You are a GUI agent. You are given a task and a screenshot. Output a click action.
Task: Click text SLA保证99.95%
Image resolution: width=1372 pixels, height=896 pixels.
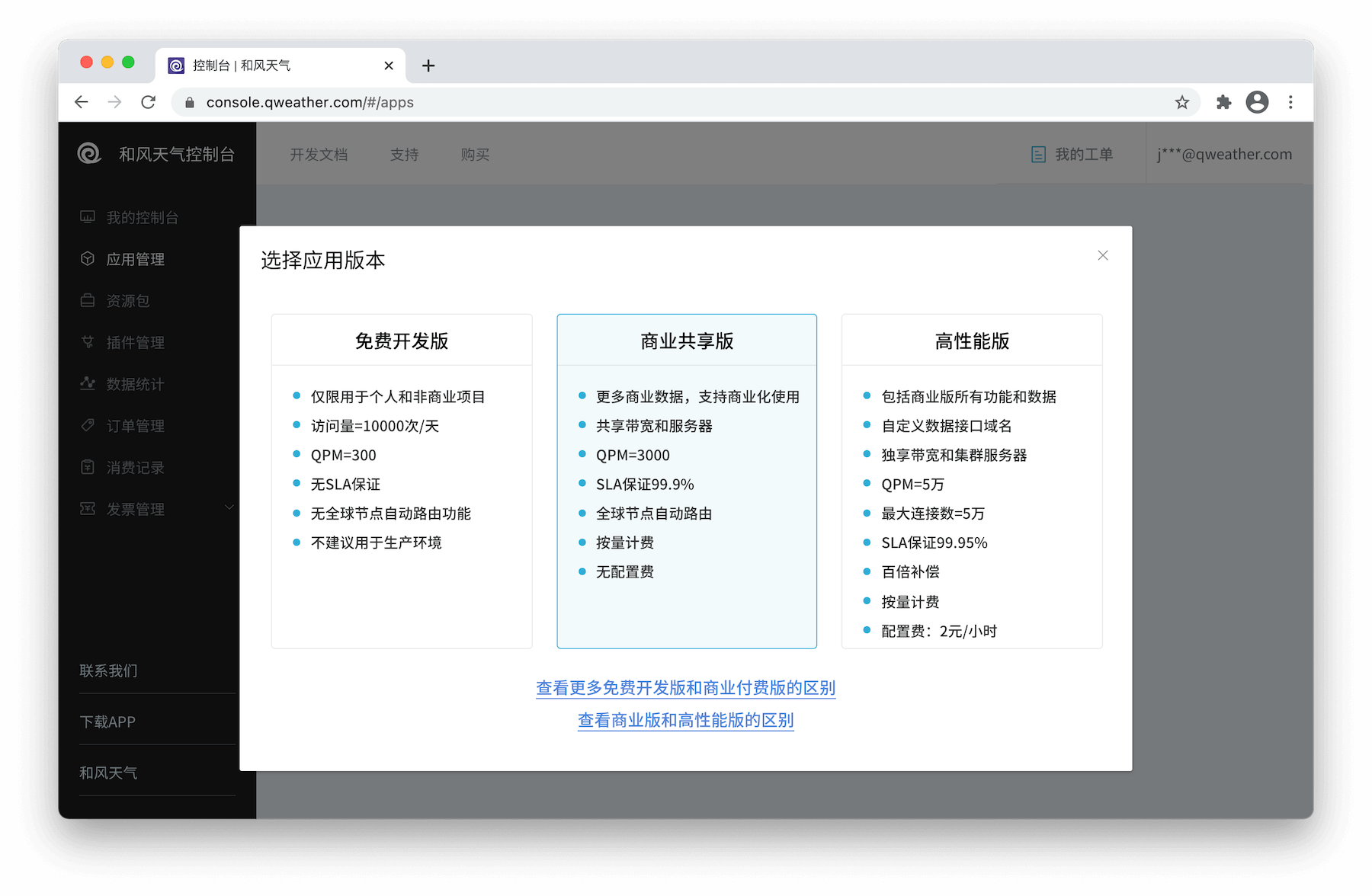click(934, 542)
